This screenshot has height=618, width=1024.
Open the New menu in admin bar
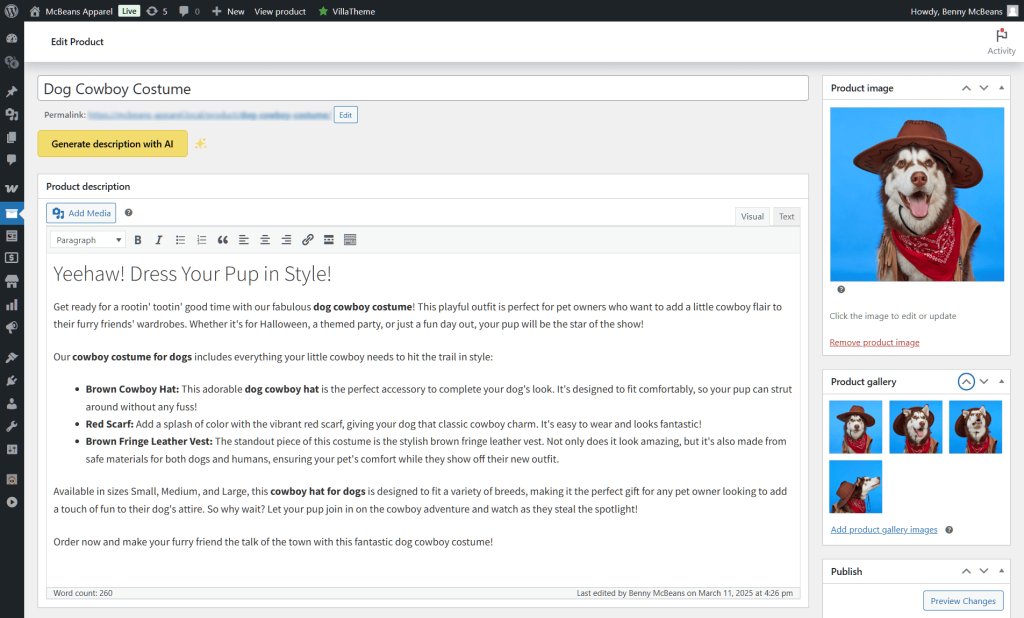[x=228, y=11]
